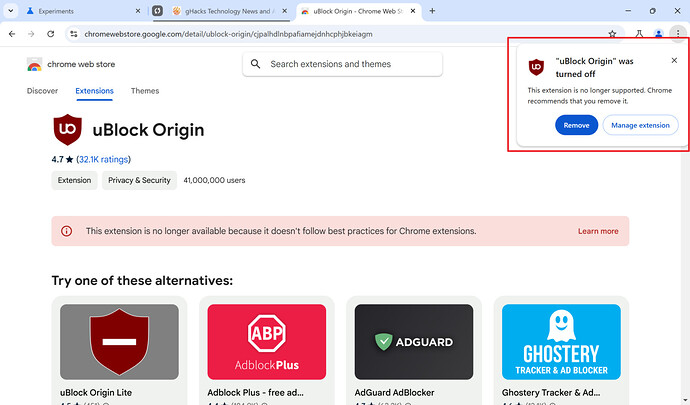This screenshot has width=690, height=405.
Task: Open the Discover section
Action: pos(42,91)
